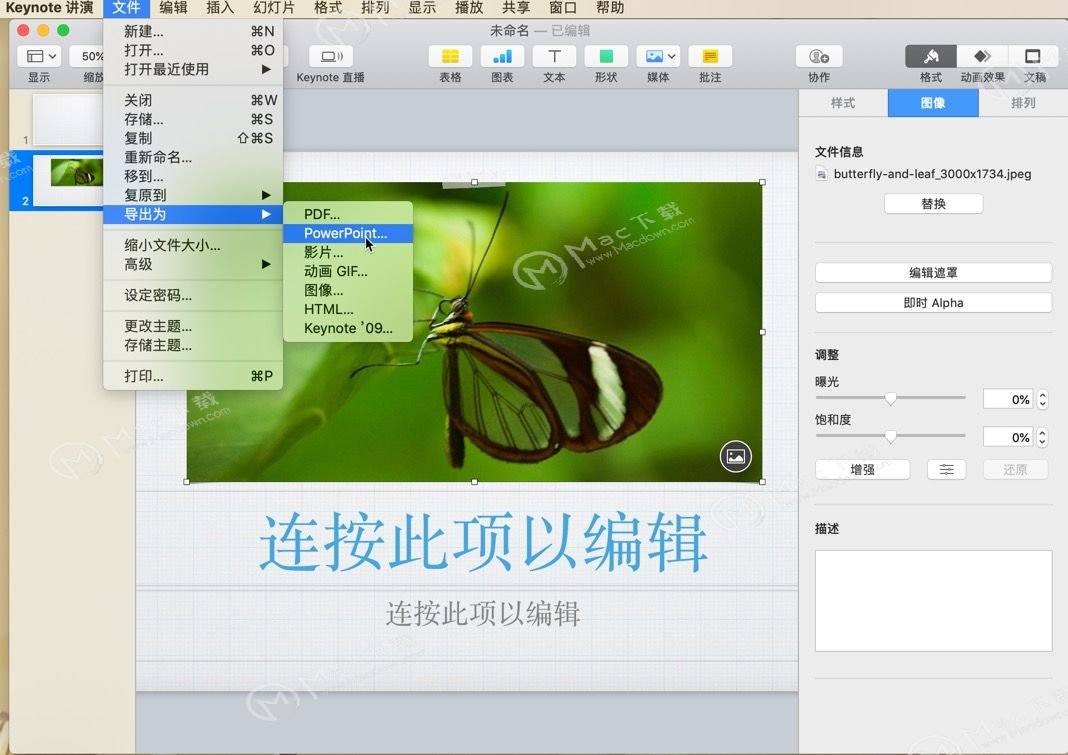Click the Edit Mask (编辑遮罩) button
Image resolution: width=1068 pixels, height=755 pixels.
933,273
